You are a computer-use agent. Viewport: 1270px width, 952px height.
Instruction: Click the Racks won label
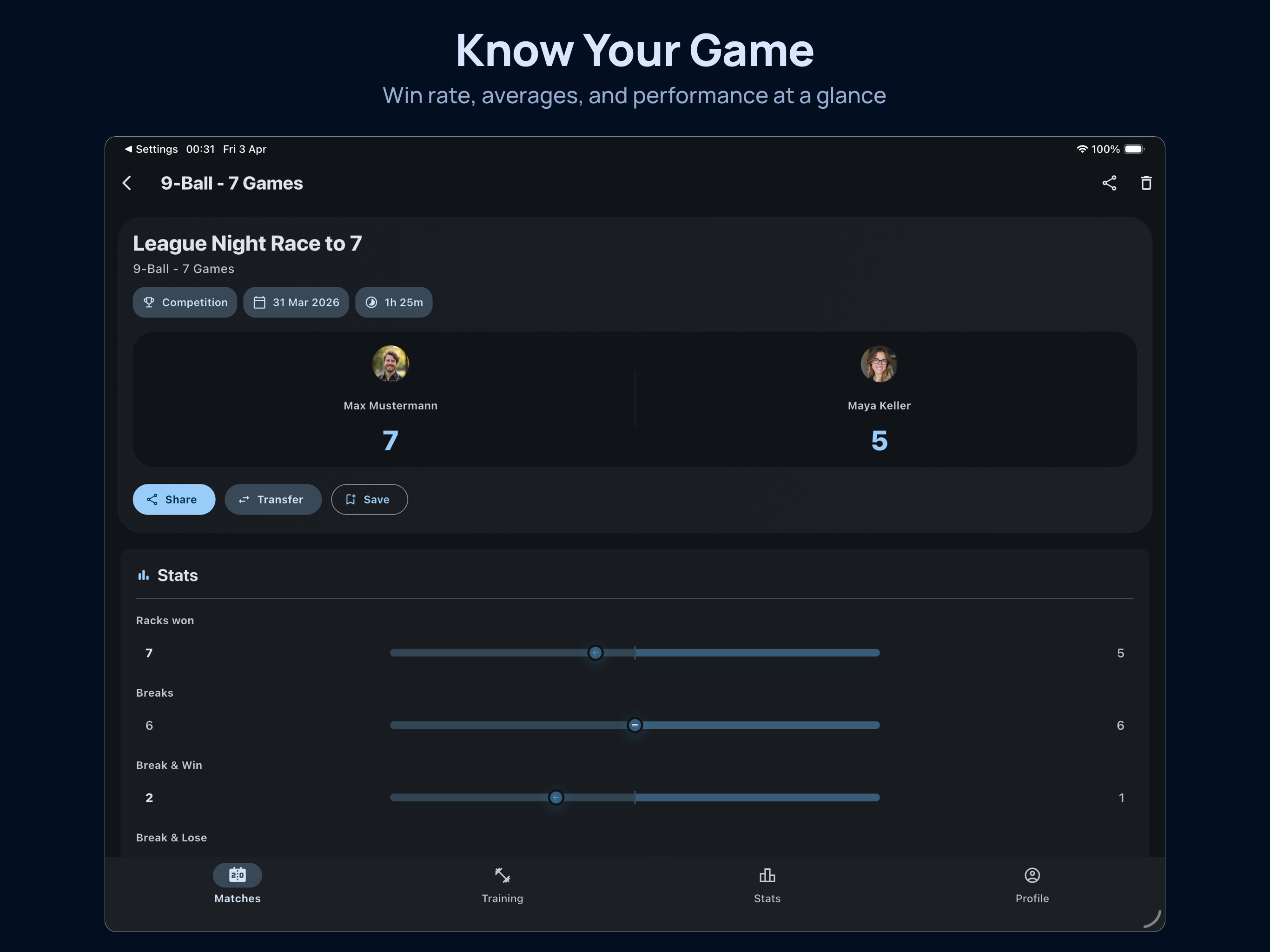pyautogui.click(x=165, y=621)
